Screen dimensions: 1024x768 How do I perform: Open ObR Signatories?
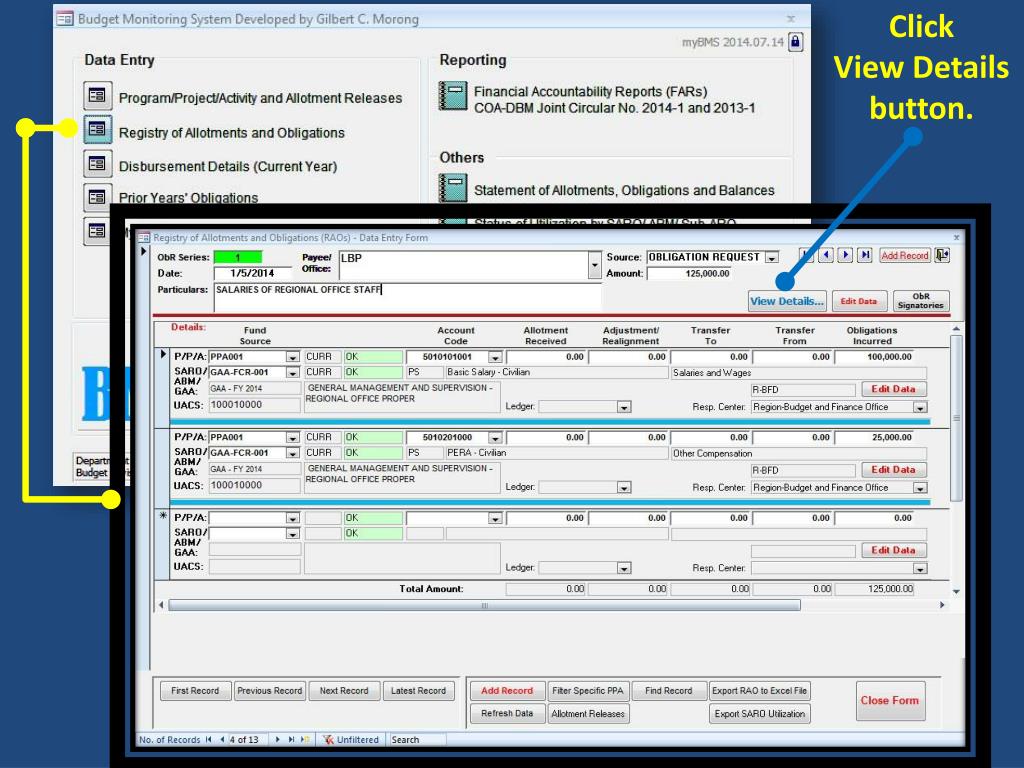point(921,301)
